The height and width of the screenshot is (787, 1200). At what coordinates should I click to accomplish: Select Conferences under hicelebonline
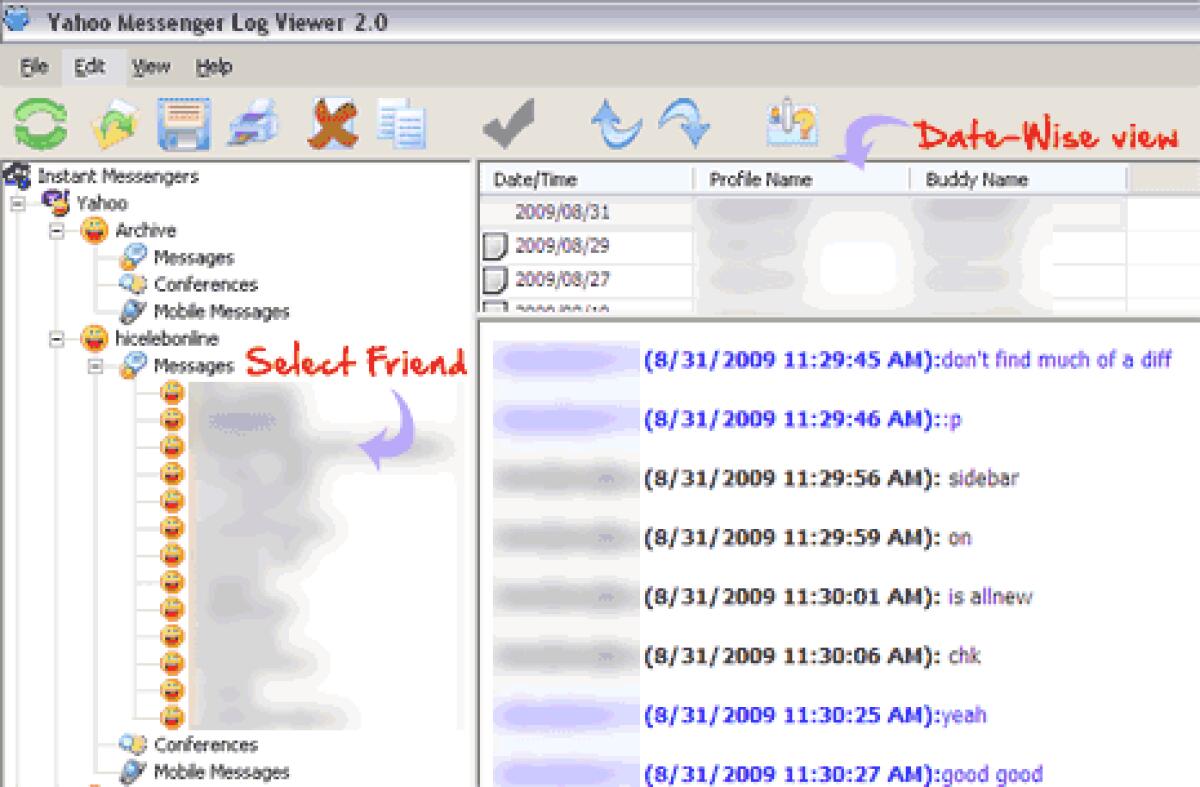pyautogui.click(x=206, y=745)
